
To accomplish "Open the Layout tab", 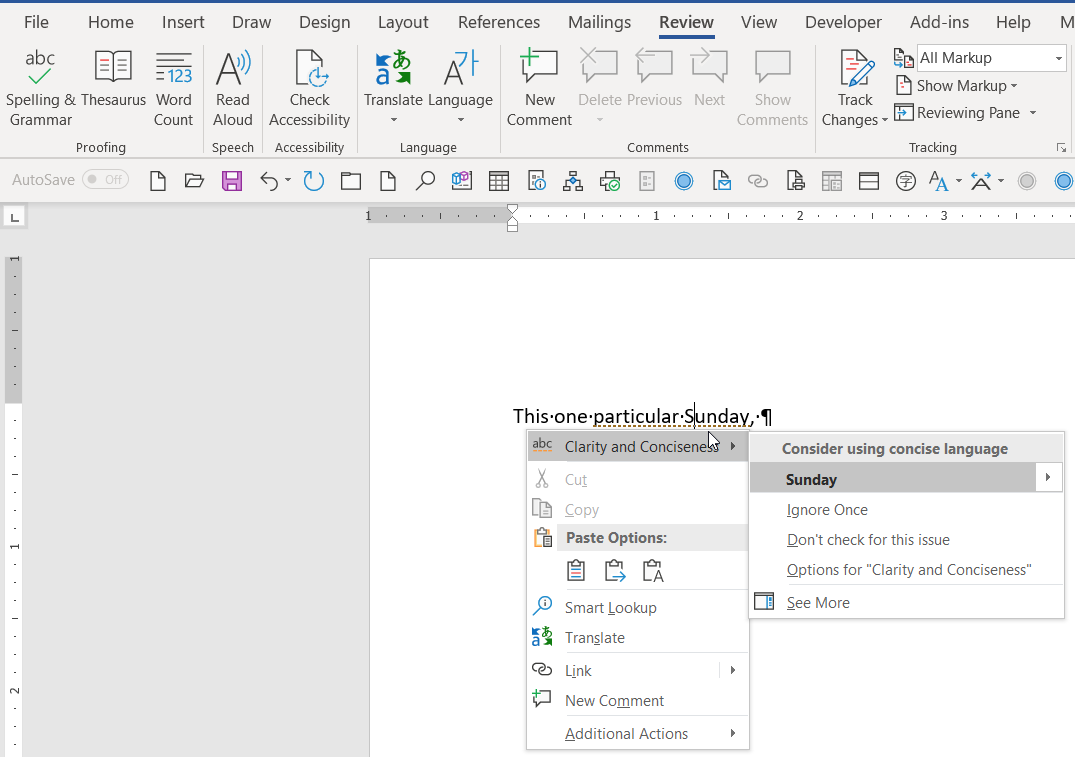I will coord(403,22).
